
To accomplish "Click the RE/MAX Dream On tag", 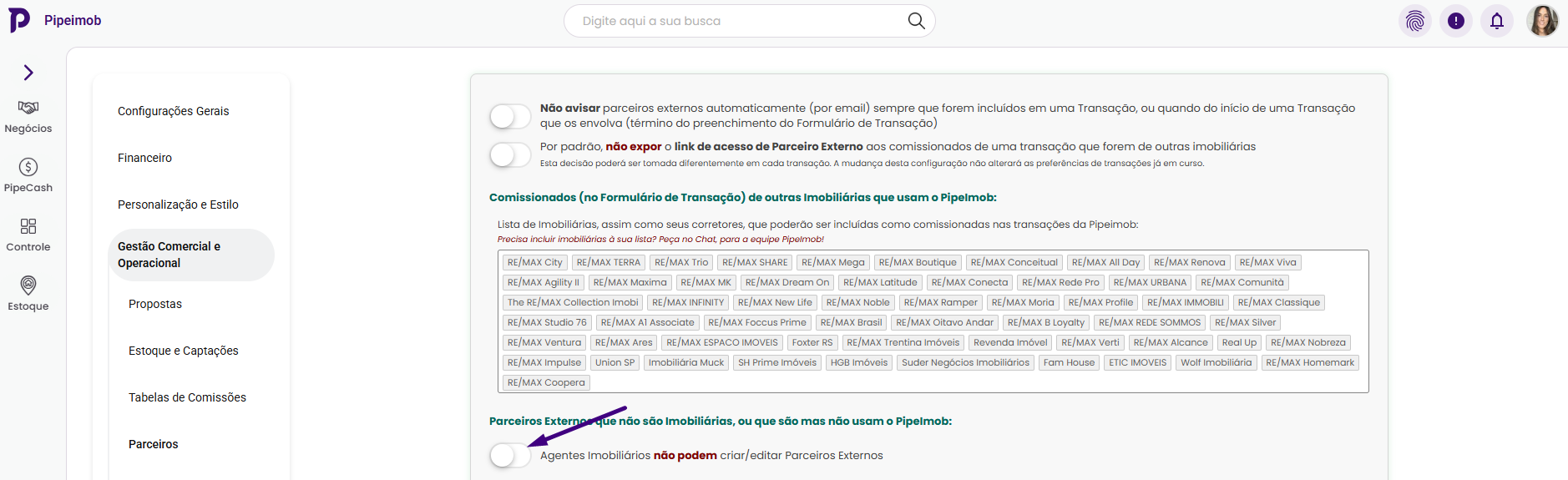I will (787, 282).
